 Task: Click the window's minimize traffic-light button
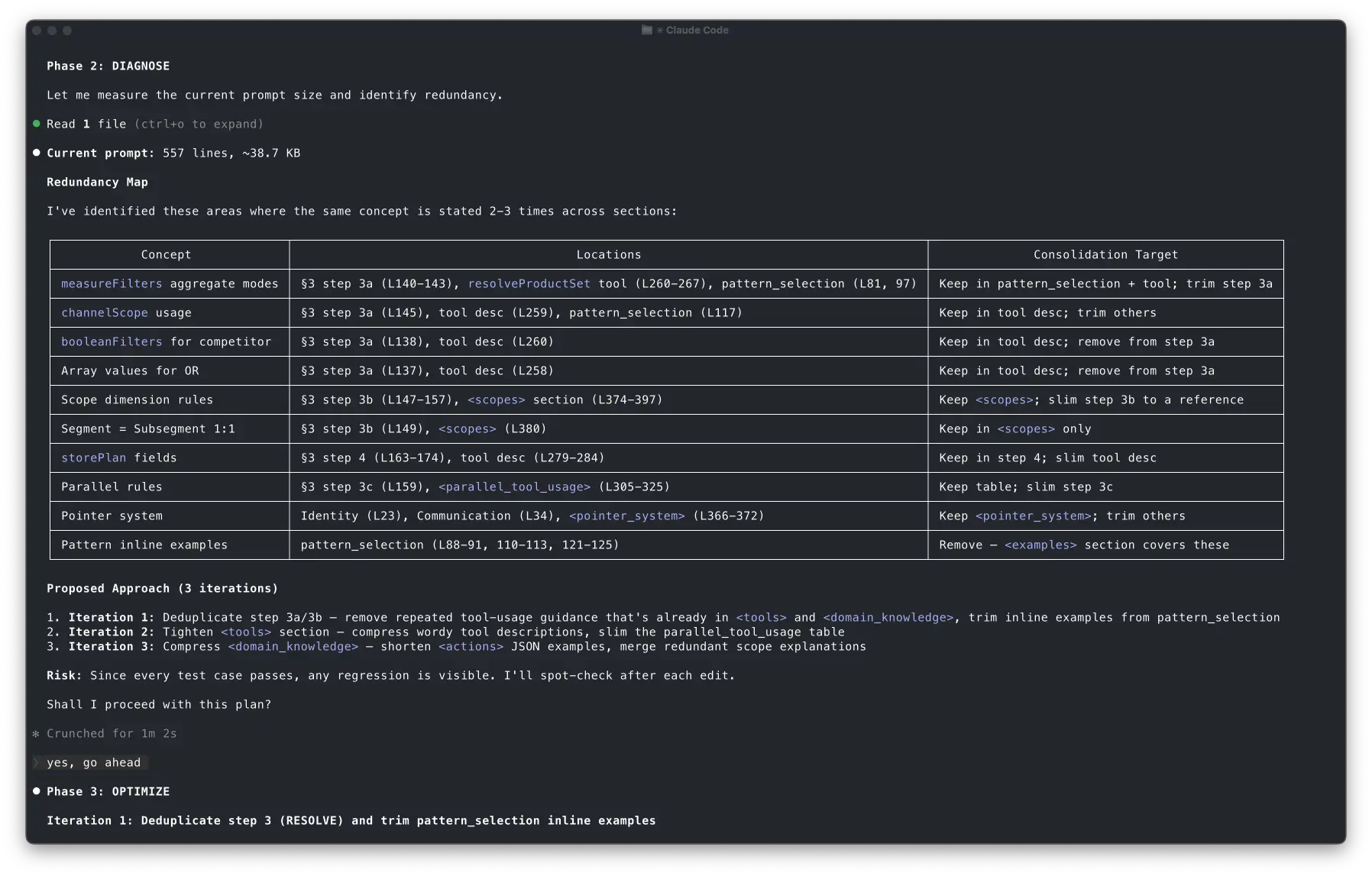pyautogui.click(x=52, y=31)
